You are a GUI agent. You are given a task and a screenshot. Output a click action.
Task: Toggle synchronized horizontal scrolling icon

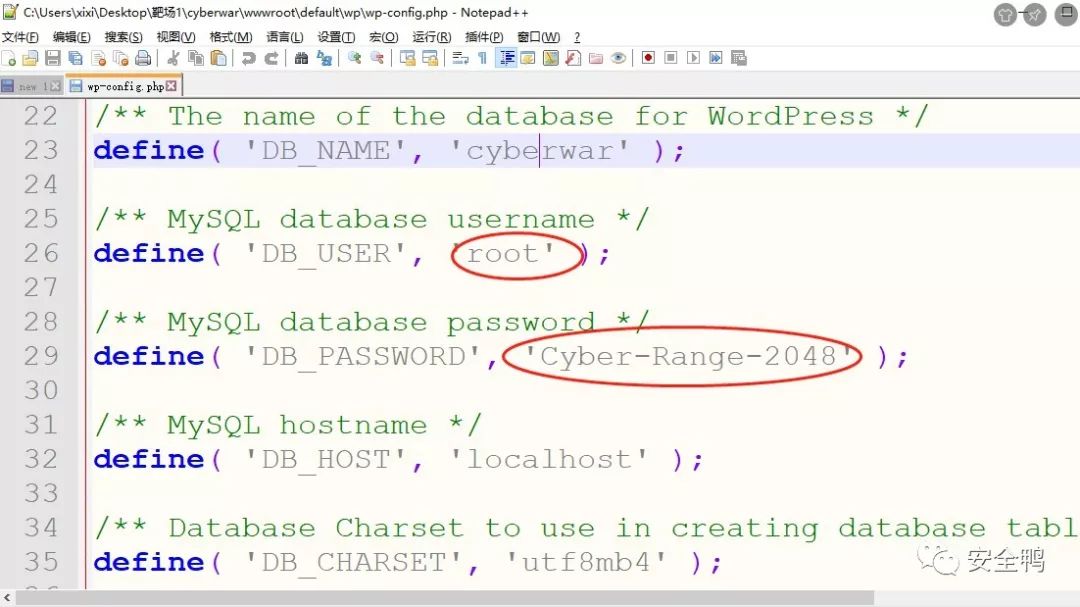click(430, 59)
